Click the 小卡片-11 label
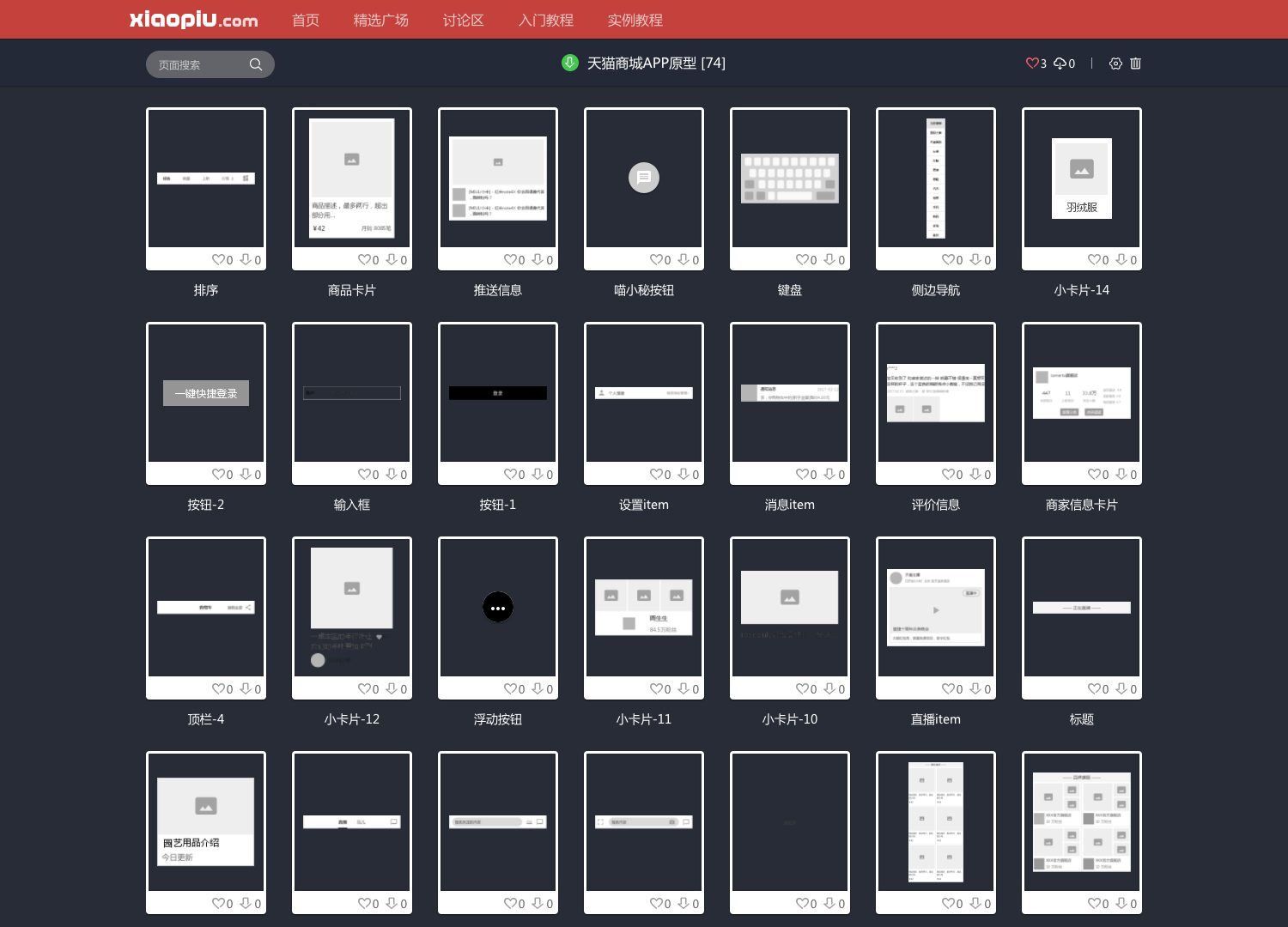Viewport: 1288px width, 927px height. point(644,719)
